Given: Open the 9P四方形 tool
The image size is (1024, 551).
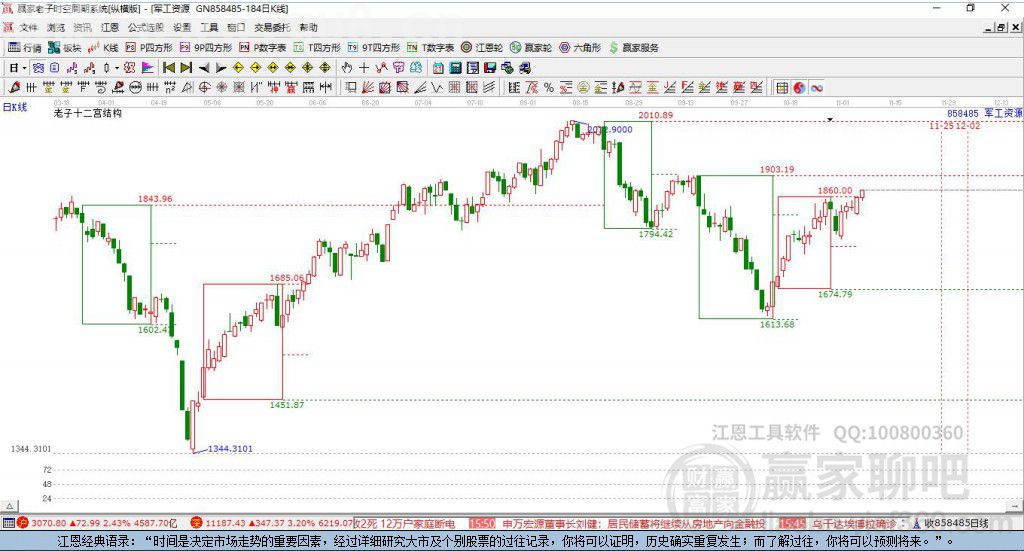Looking at the screenshot, I should [206, 48].
